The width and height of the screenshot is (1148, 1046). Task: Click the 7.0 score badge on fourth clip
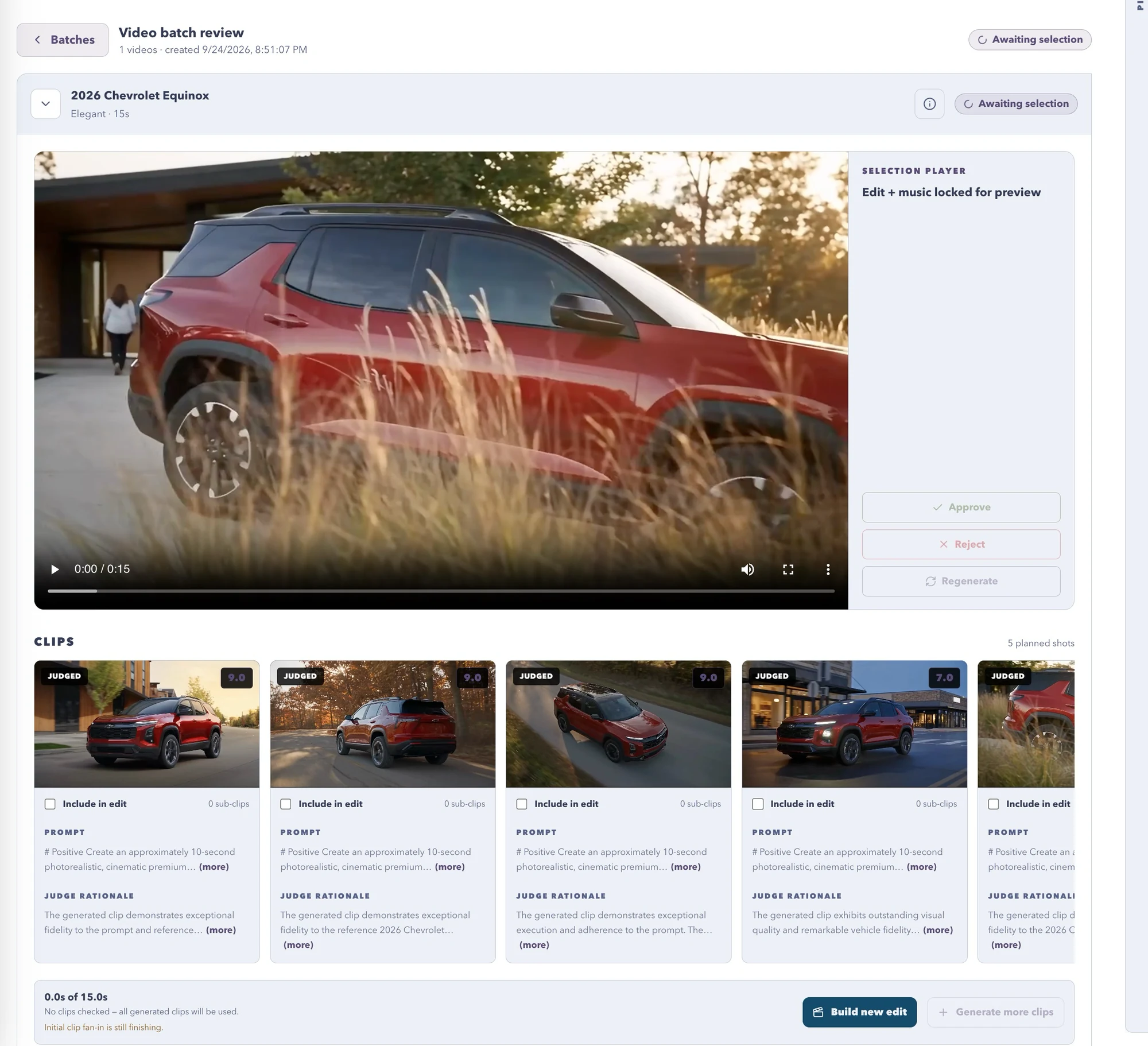click(x=944, y=677)
